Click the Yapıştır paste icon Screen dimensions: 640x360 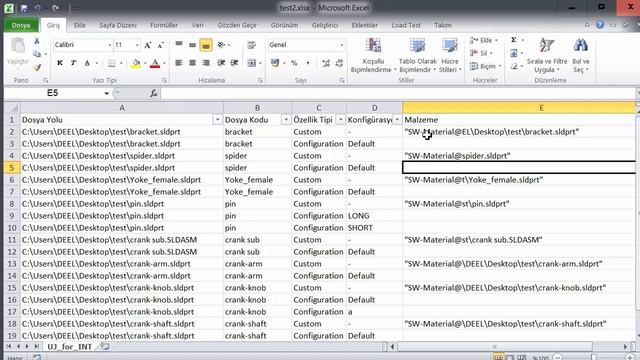tap(18, 46)
